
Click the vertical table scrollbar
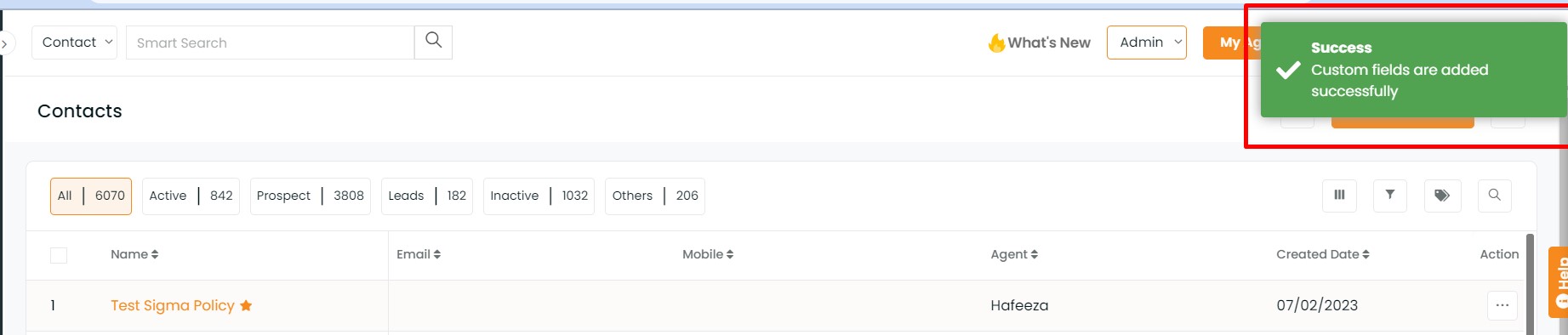coord(1530,284)
